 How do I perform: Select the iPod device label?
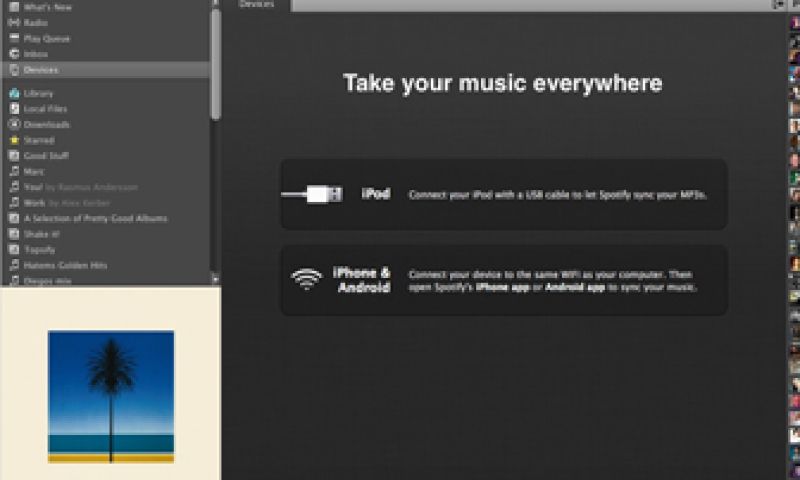click(376, 194)
